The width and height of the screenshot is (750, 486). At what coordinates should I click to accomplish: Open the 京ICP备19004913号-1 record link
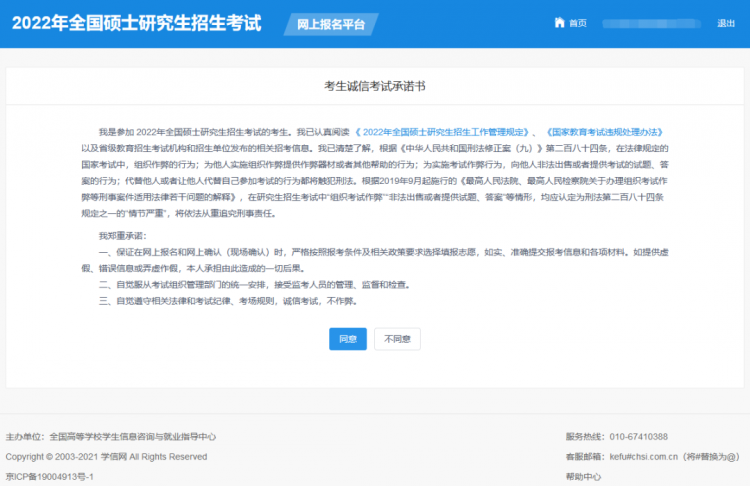[x=49, y=477]
